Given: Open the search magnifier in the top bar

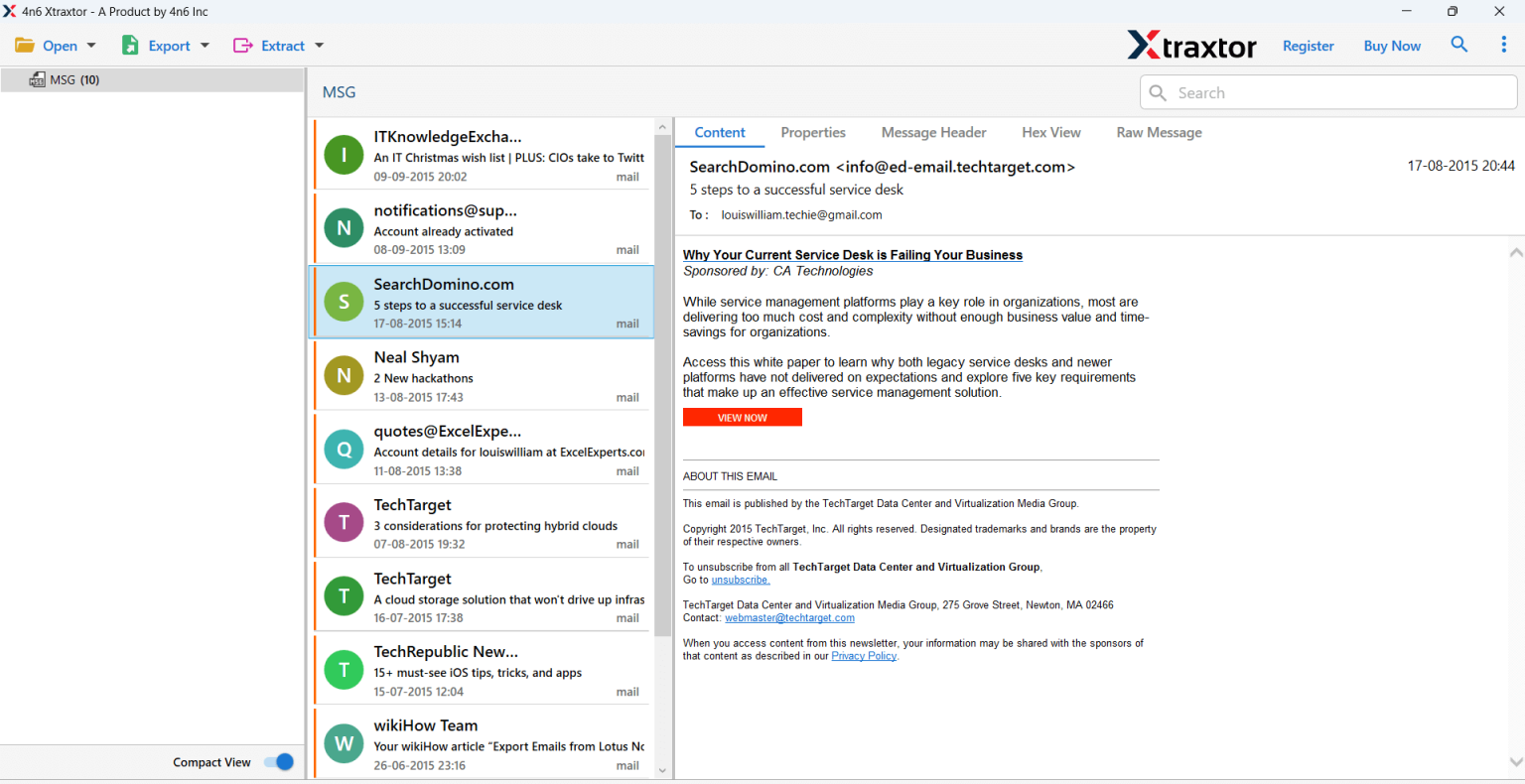Looking at the screenshot, I should (x=1459, y=45).
